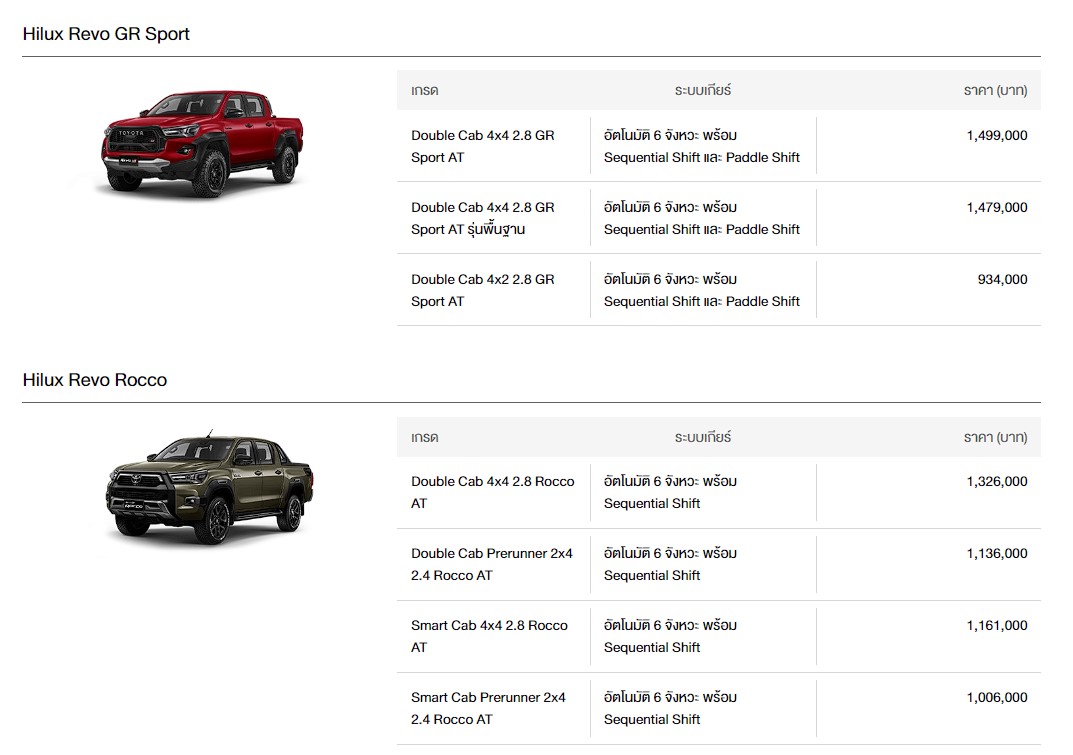Click the 1,479,000 price cell
The height and width of the screenshot is (755, 1073).
996,208
